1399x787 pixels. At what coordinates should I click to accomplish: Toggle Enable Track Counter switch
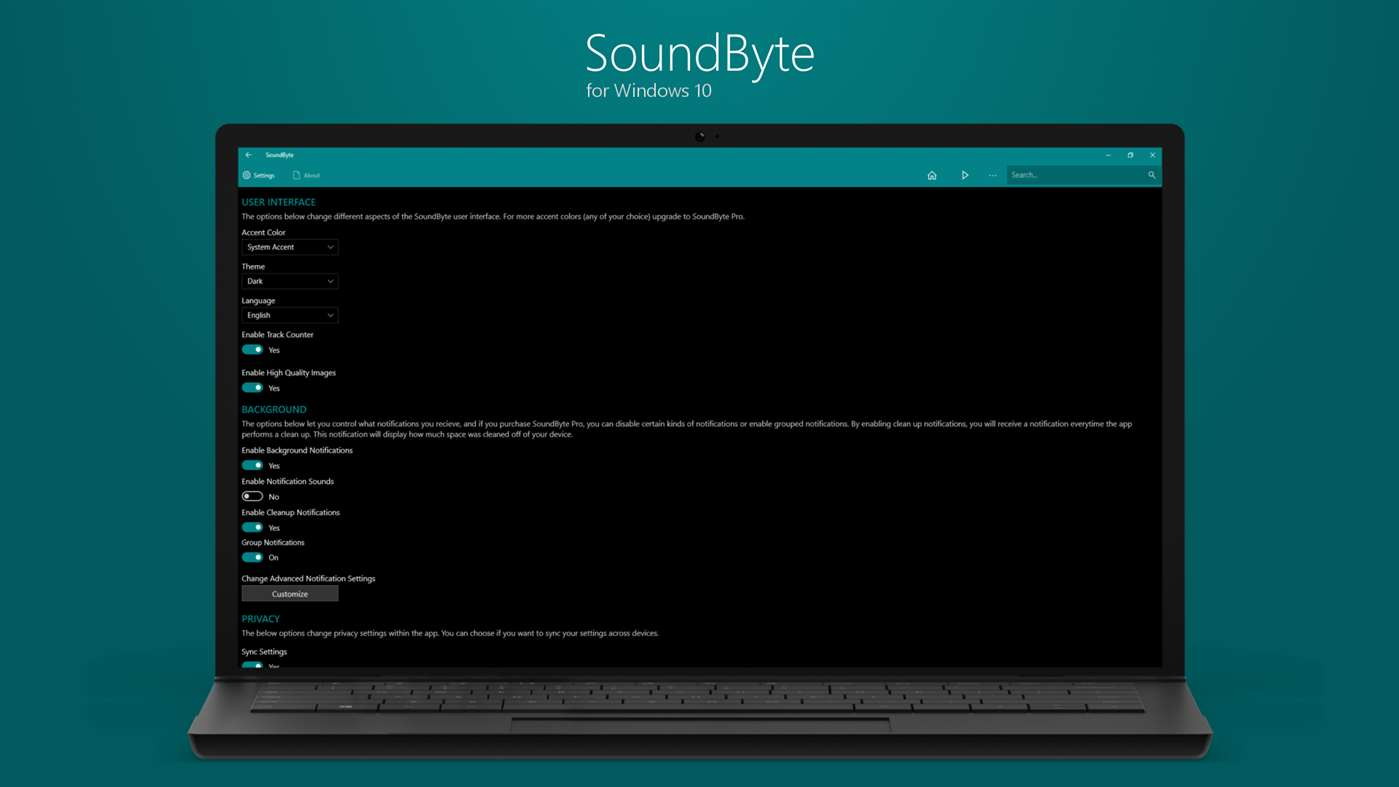pos(252,350)
